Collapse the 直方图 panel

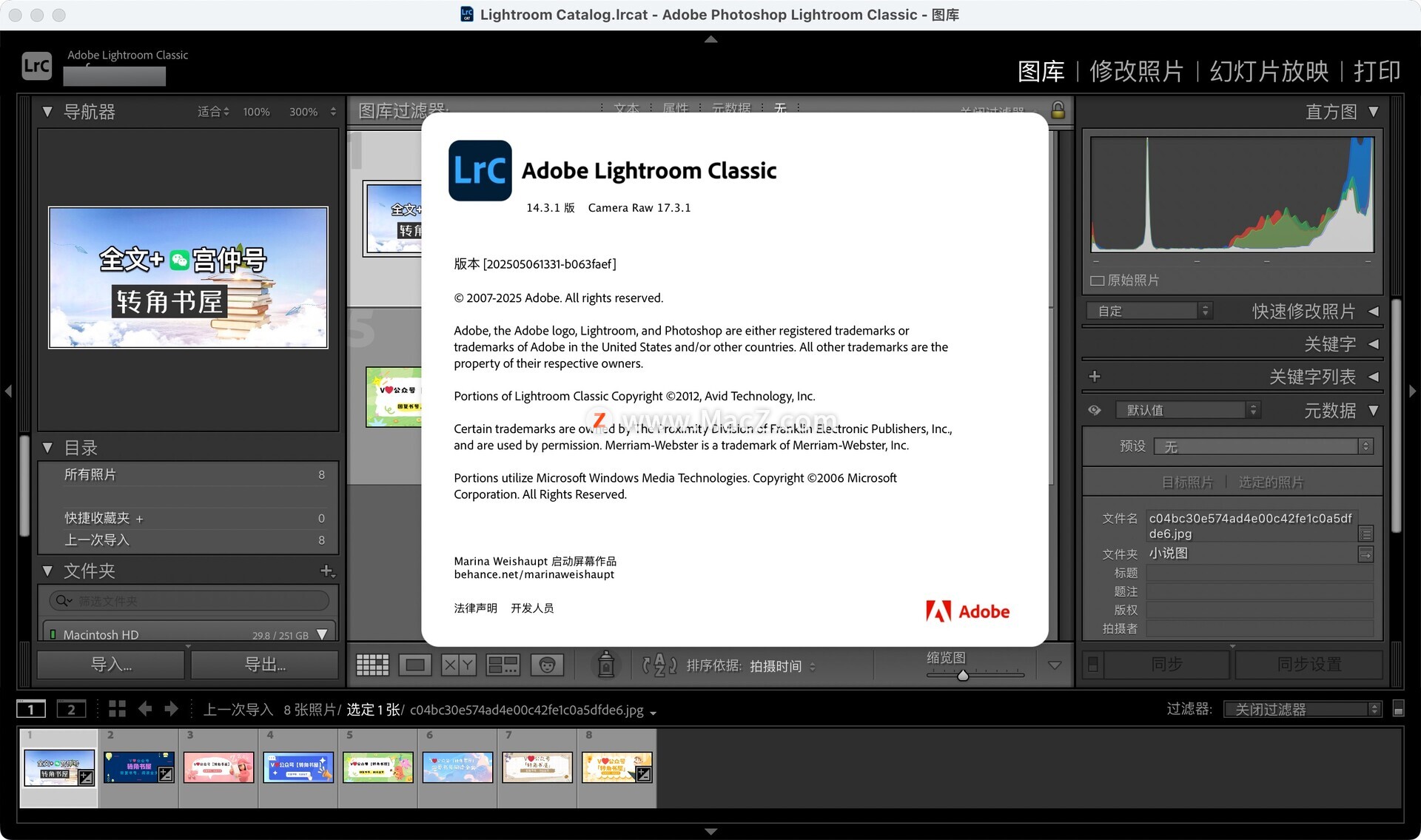tap(1374, 112)
